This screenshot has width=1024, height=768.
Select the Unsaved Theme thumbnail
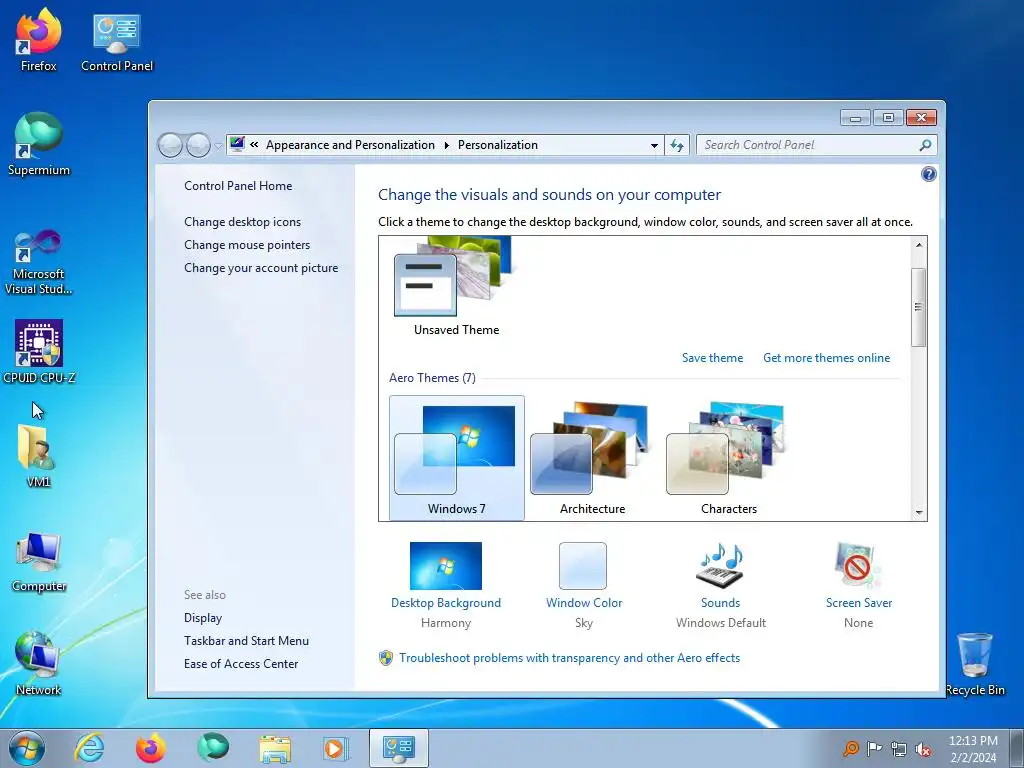tap(456, 287)
